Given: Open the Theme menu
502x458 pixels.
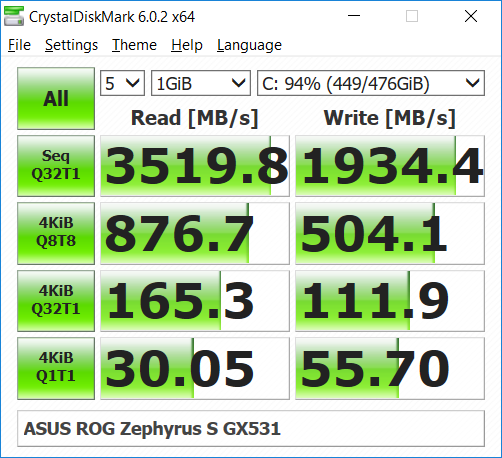Looking at the screenshot, I should click(134, 45).
